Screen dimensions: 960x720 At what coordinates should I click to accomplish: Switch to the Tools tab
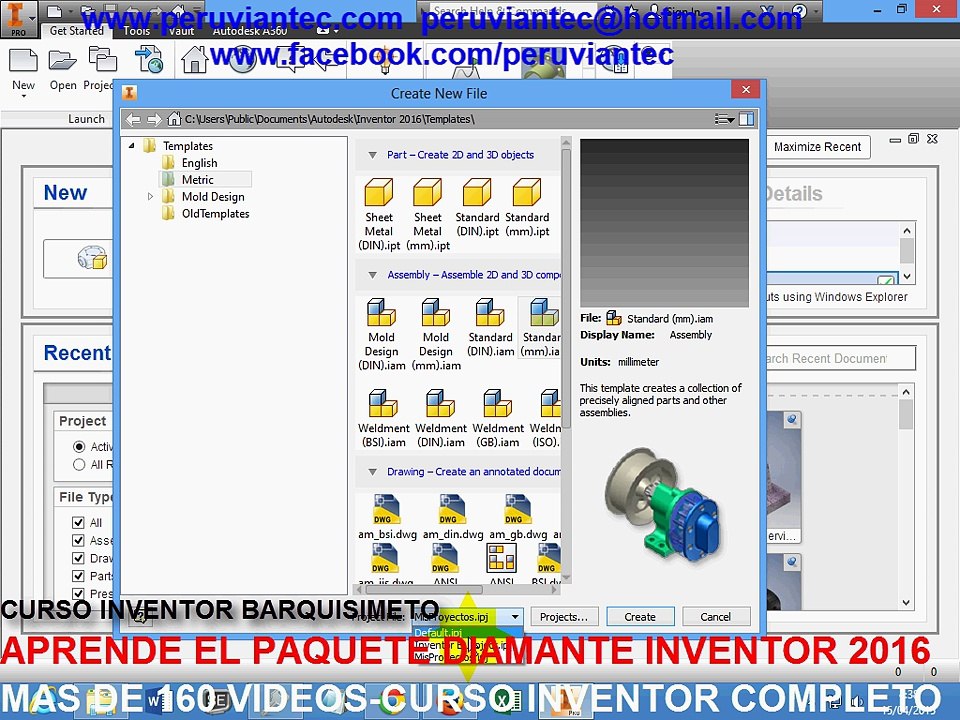(137, 31)
